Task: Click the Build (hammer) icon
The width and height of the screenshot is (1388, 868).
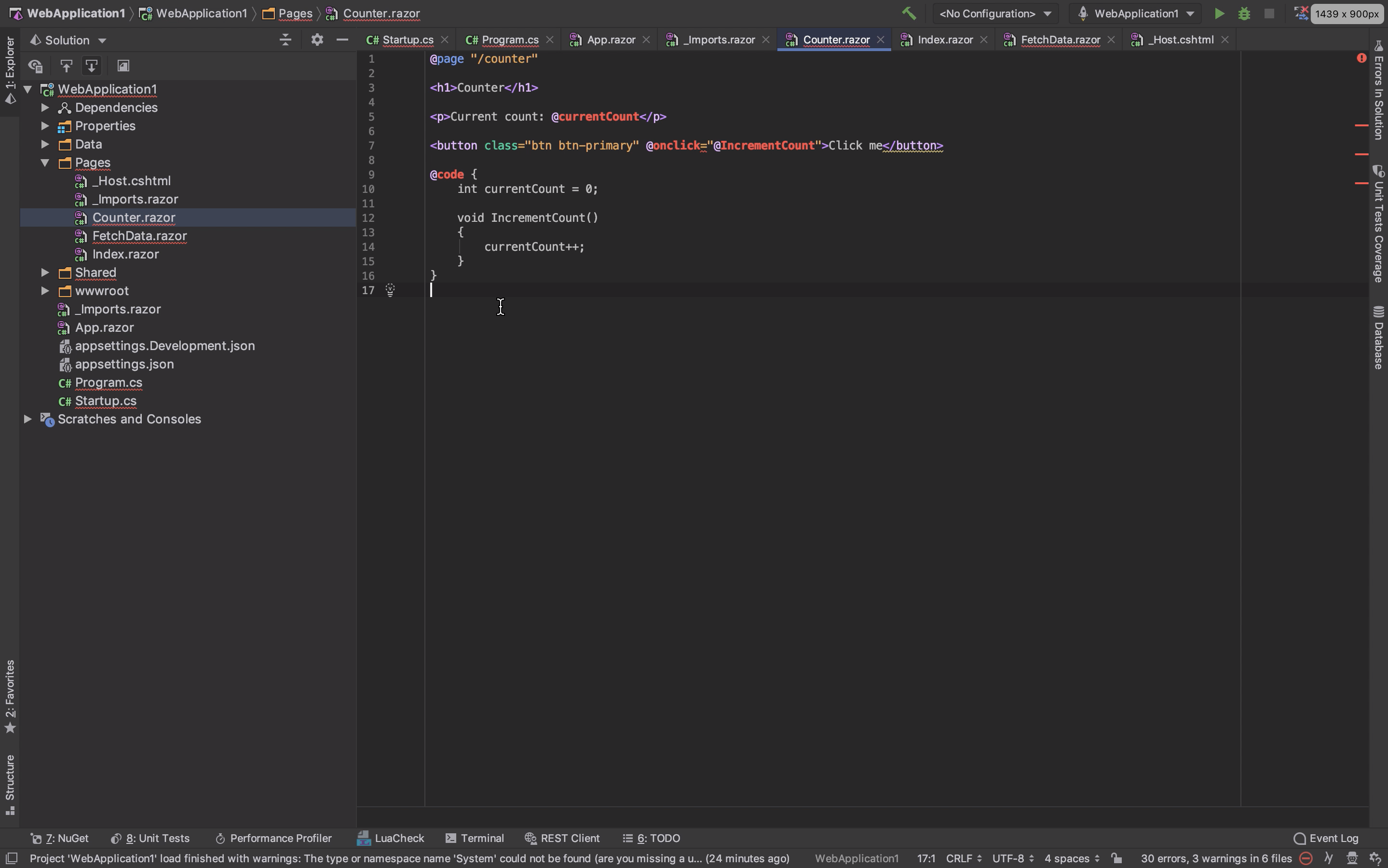Action: pyautogui.click(x=909, y=13)
